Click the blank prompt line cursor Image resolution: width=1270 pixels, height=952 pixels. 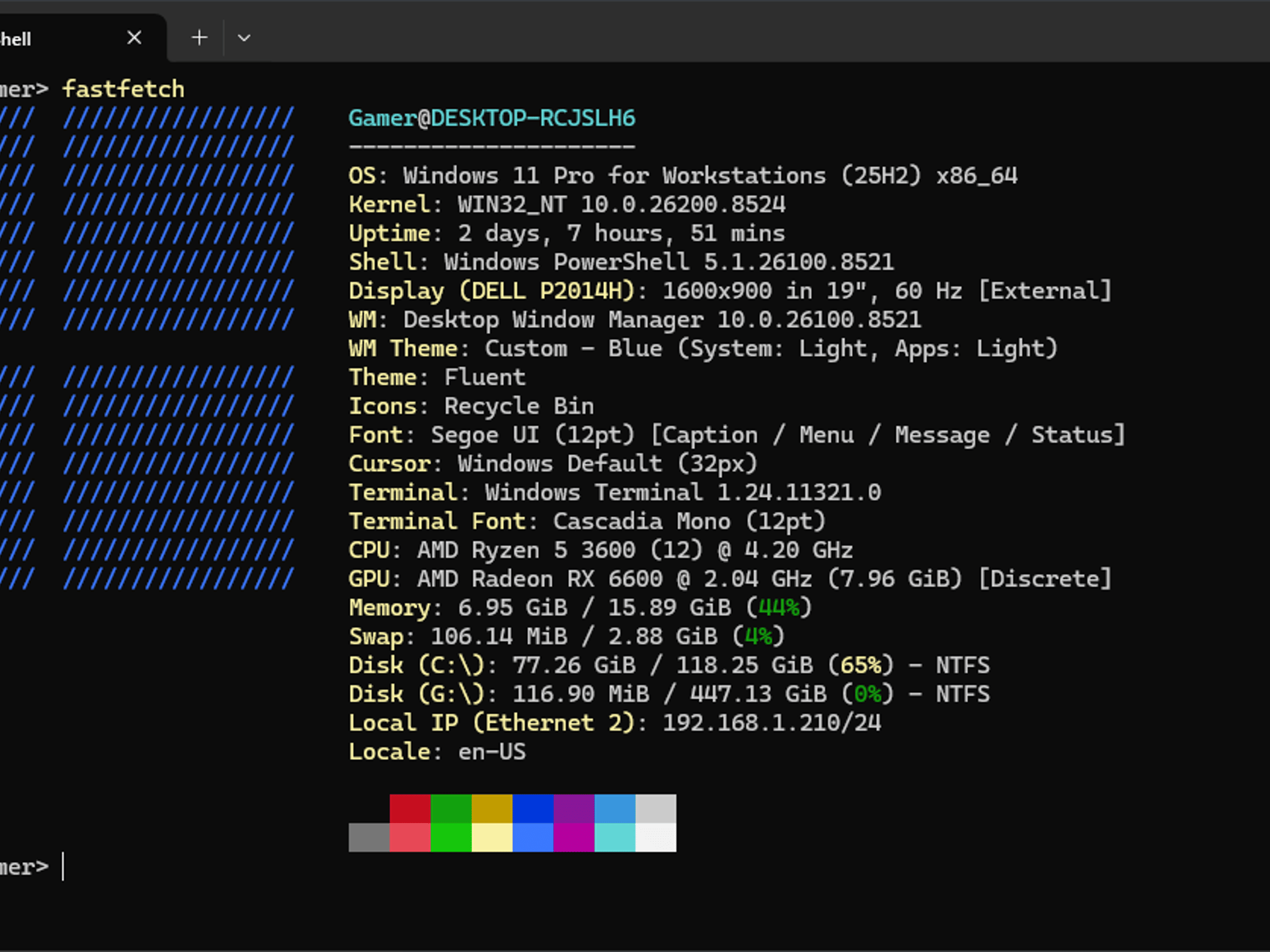[x=63, y=866]
